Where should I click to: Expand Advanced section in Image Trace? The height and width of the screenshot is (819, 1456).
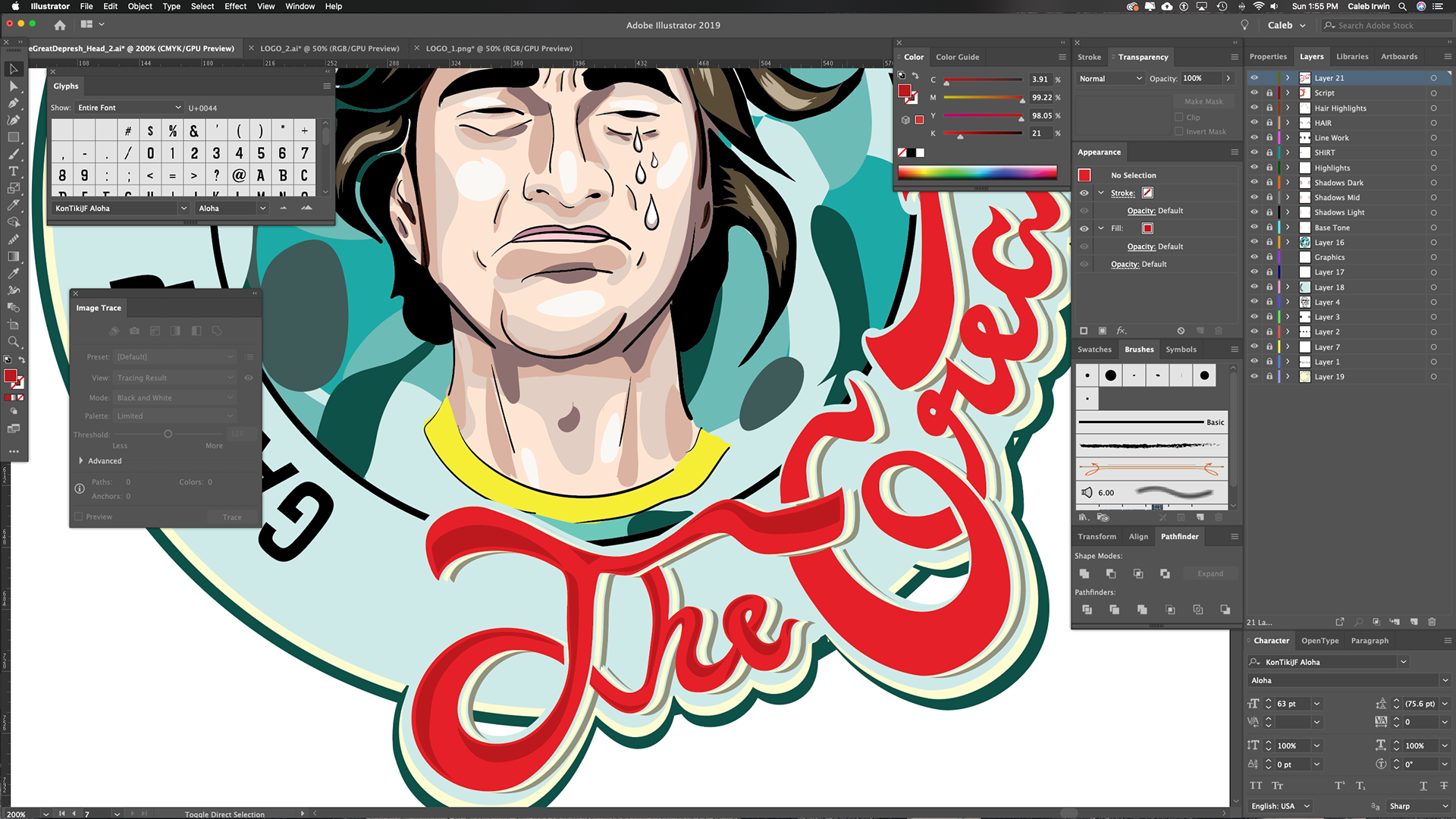tap(81, 461)
